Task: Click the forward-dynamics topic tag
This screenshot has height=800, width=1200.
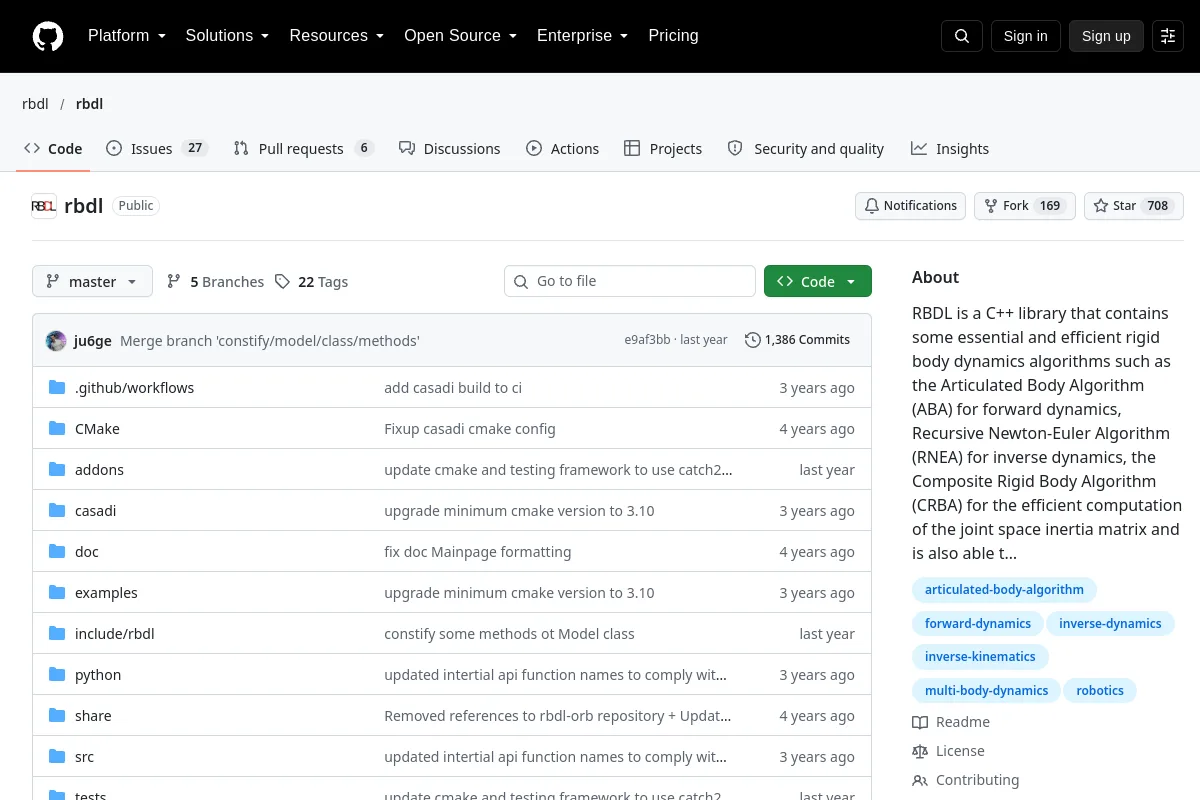Action: point(978,624)
